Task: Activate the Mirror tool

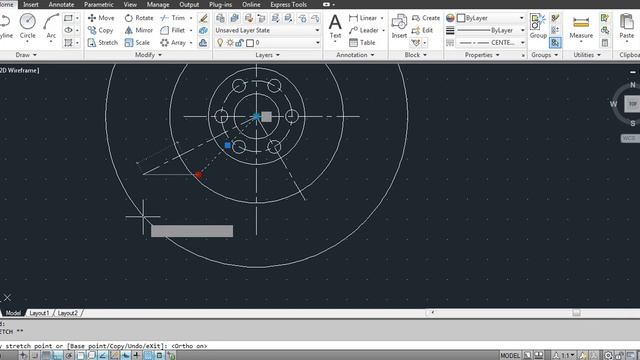Action: point(138,30)
